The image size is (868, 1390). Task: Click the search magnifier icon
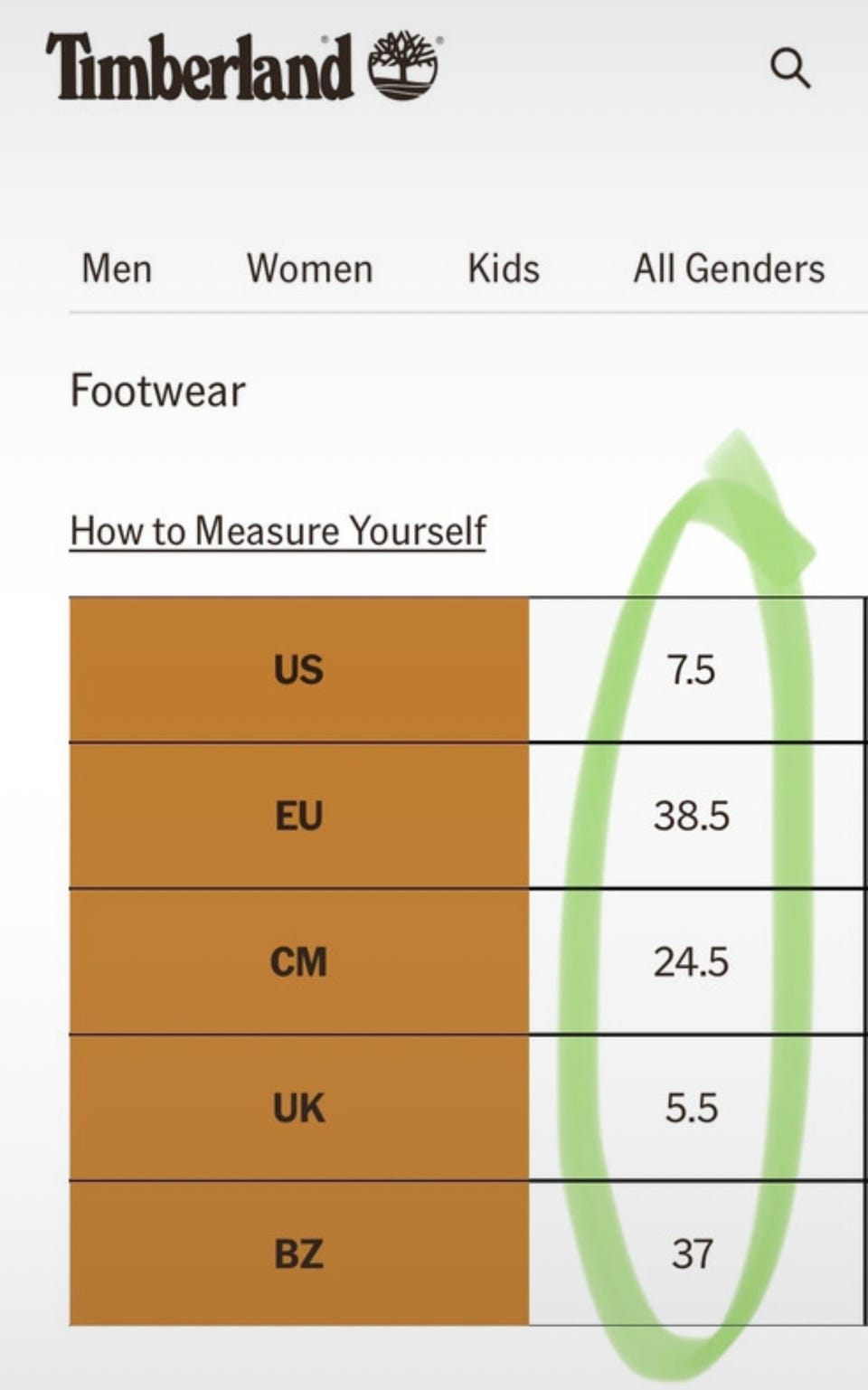click(789, 68)
